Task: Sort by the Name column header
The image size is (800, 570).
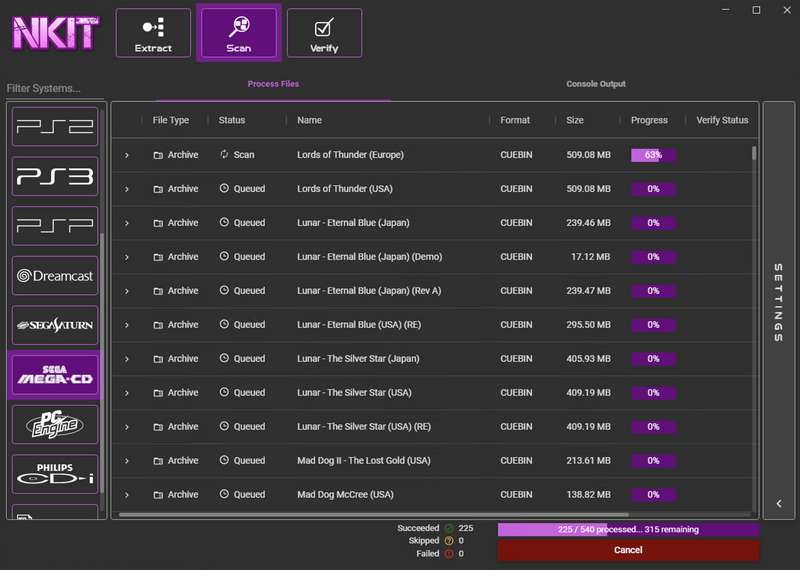Action: 309,120
